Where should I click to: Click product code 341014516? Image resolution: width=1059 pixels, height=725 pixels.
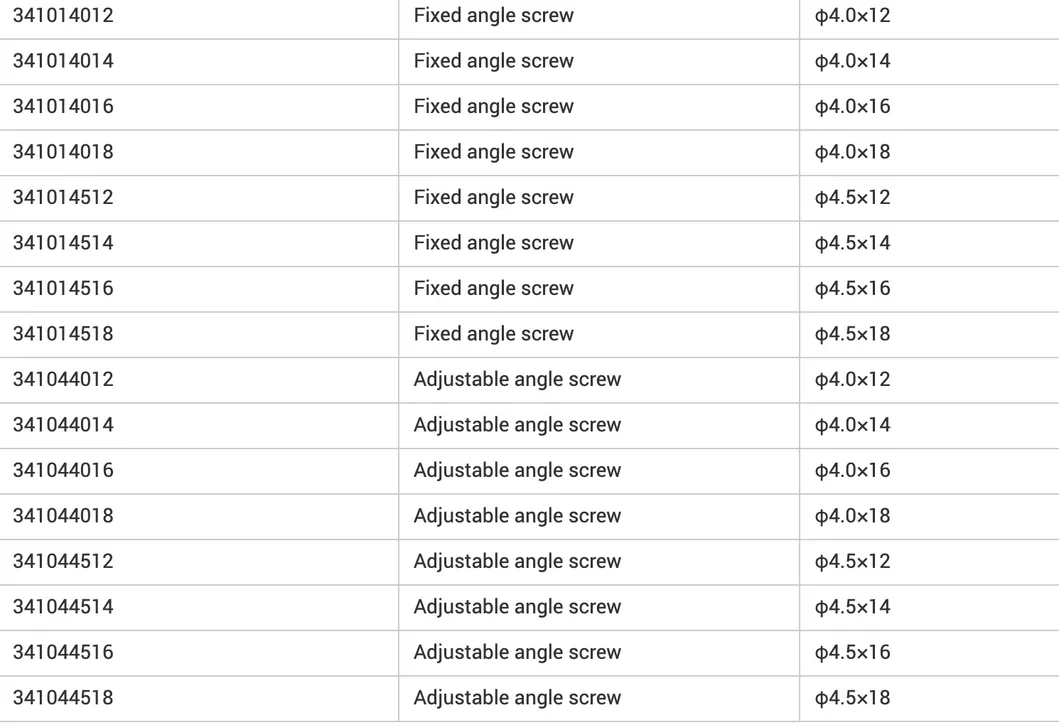pos(63,289)
